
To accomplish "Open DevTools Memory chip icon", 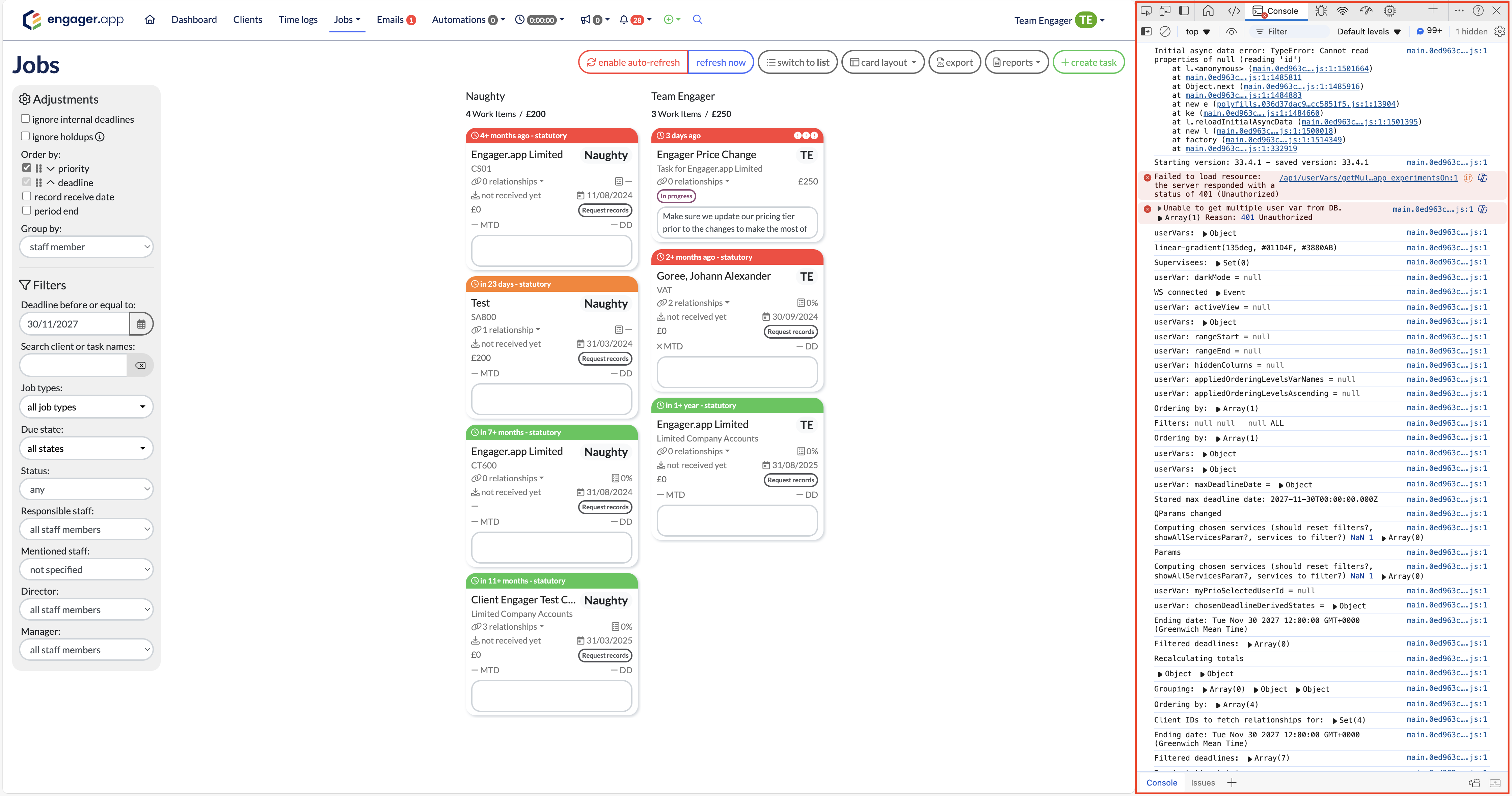I will [1390, 10].
